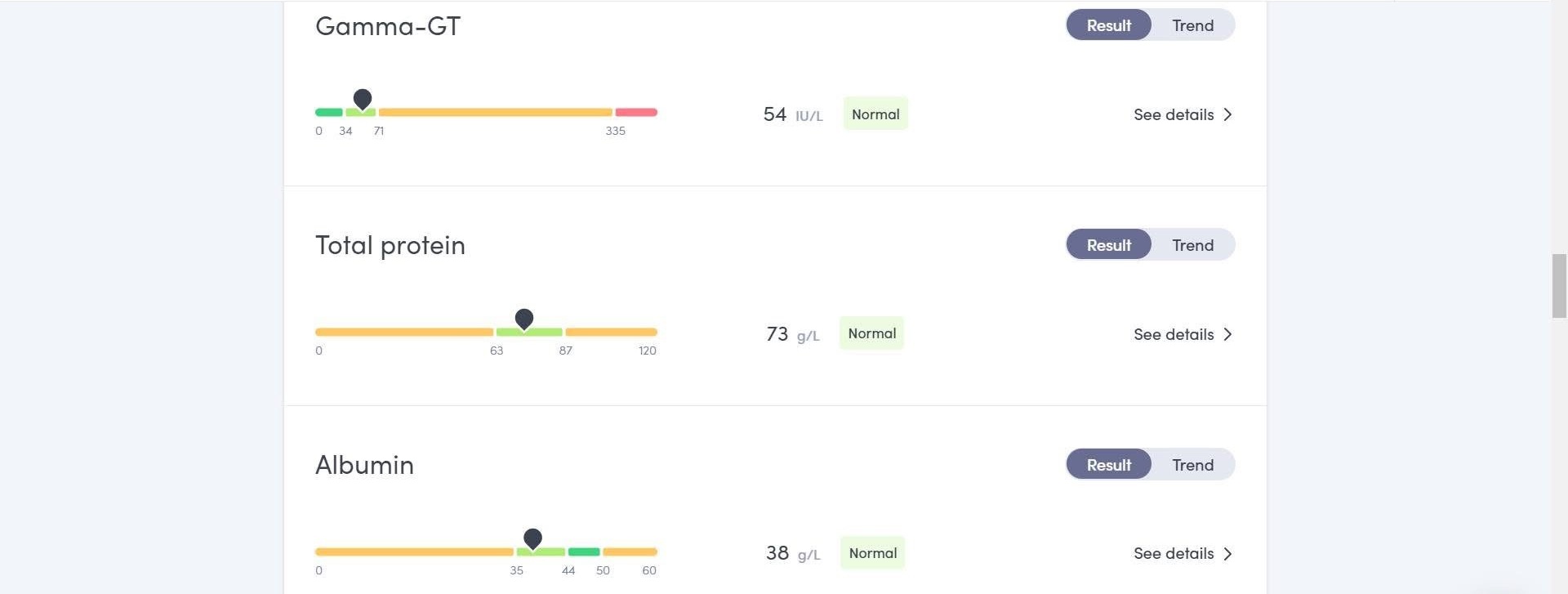Click the Albumin result marker pin
The image size is (1568, 594).
(x=532, y=538)
